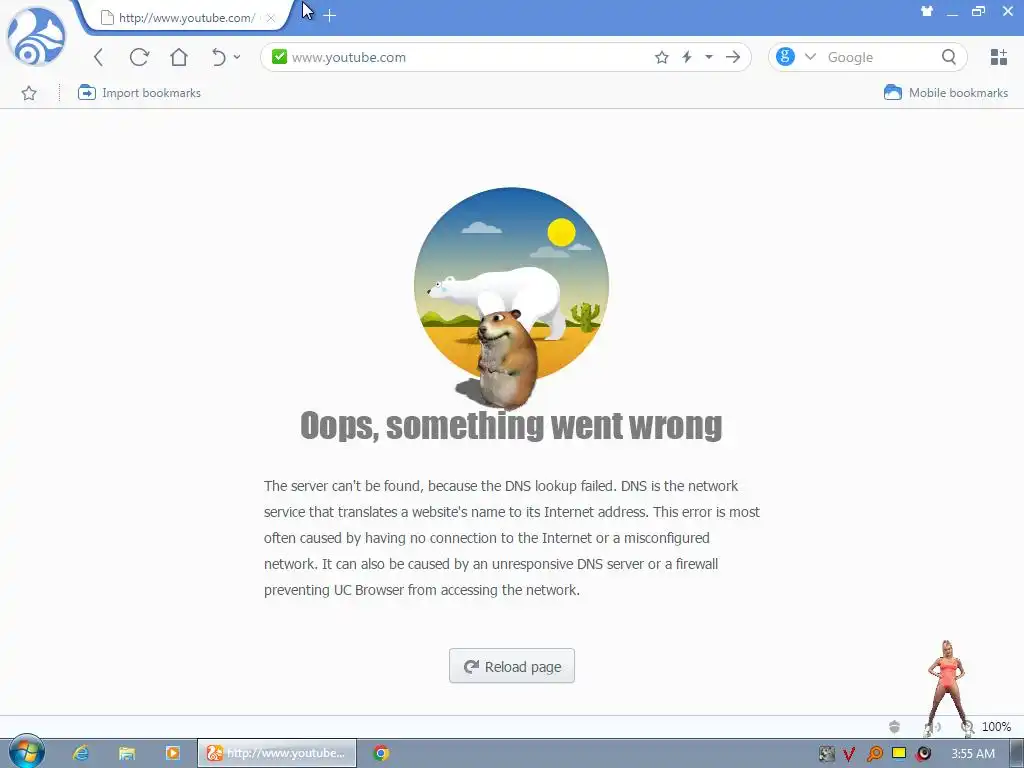Viewport: 1024px width, 768px height.
Task: Open Mobile bookmarks
Action: pos(946,93)
